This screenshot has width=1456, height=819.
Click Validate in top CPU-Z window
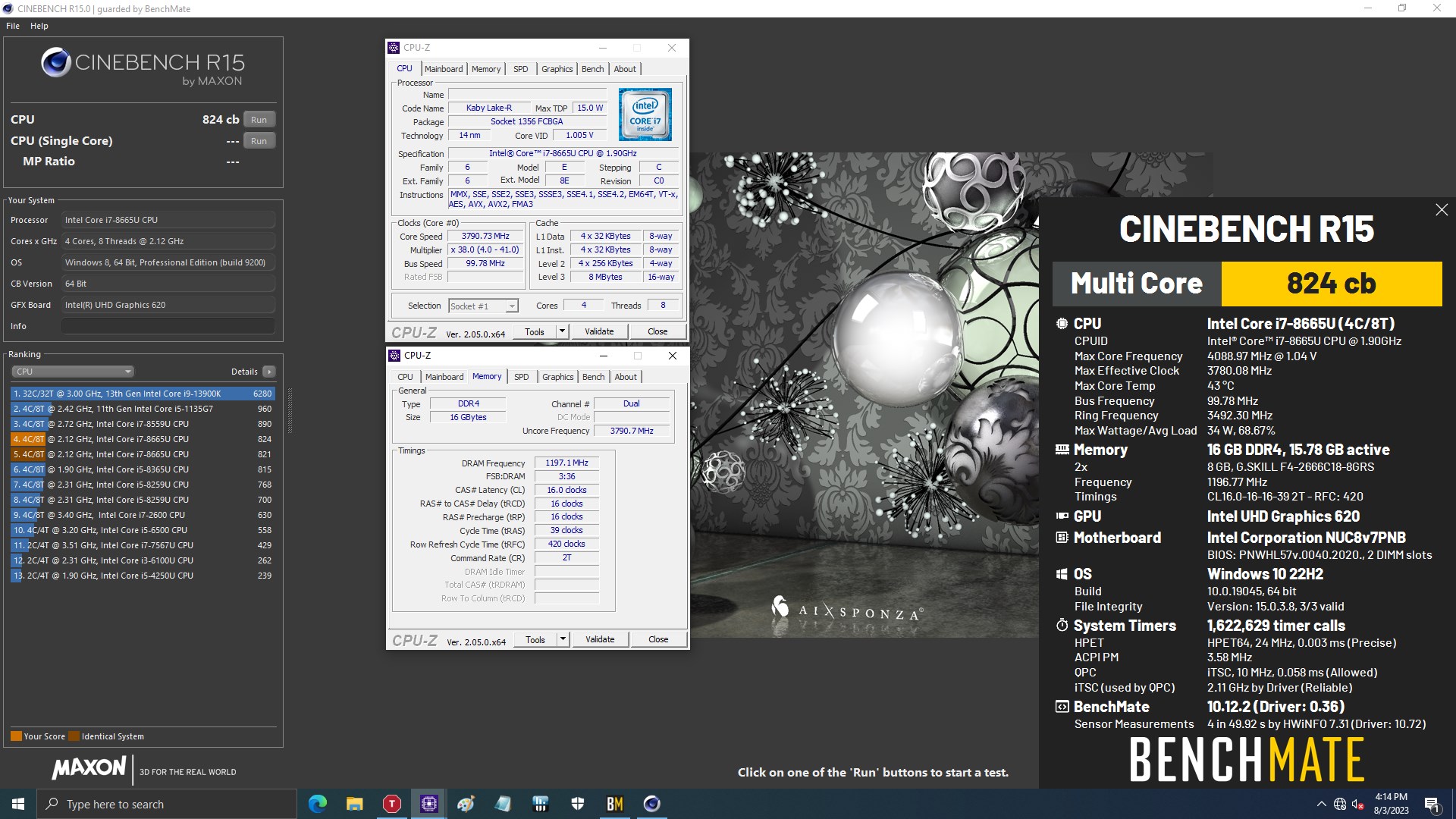599,332
